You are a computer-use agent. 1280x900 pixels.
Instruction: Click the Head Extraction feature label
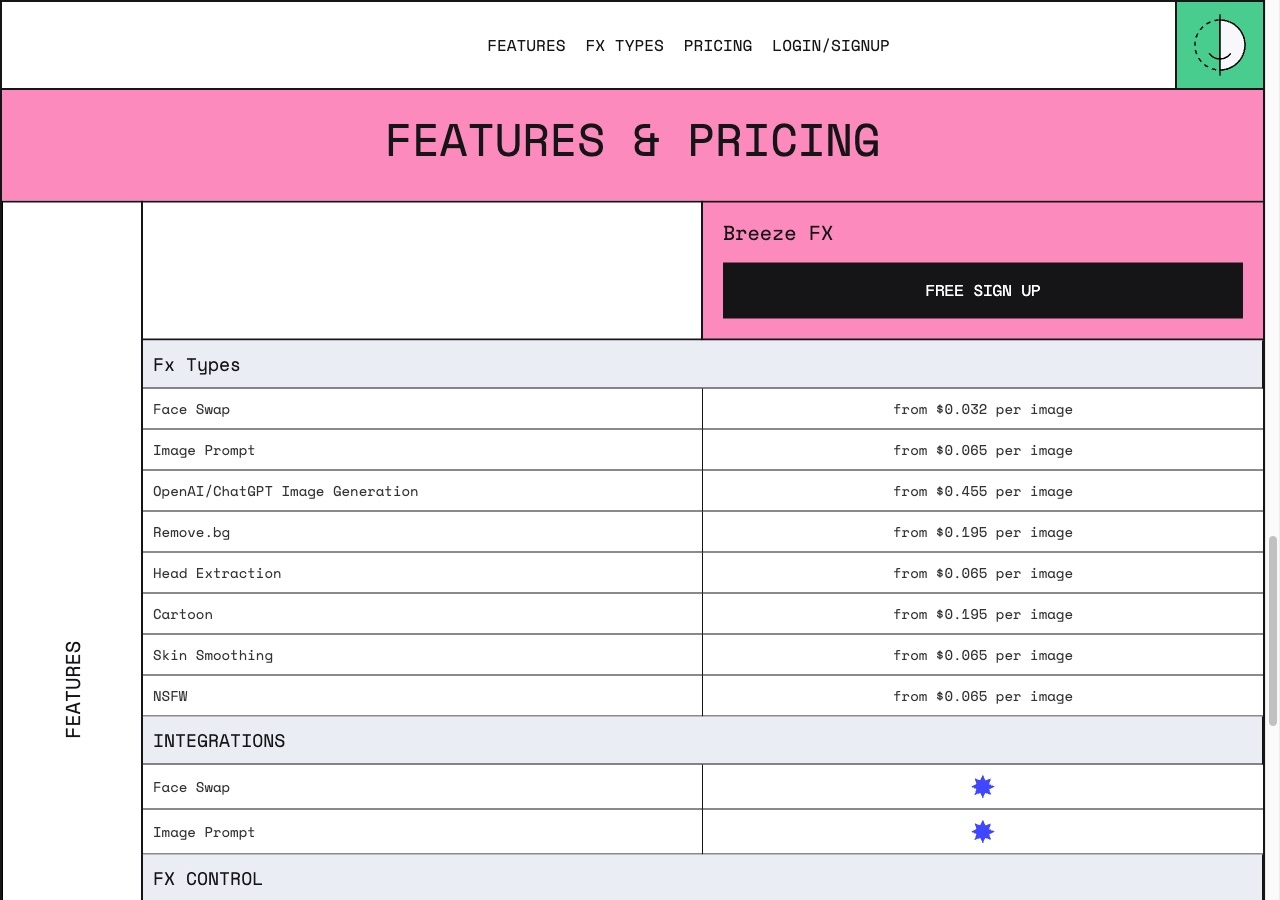point(217,573)
